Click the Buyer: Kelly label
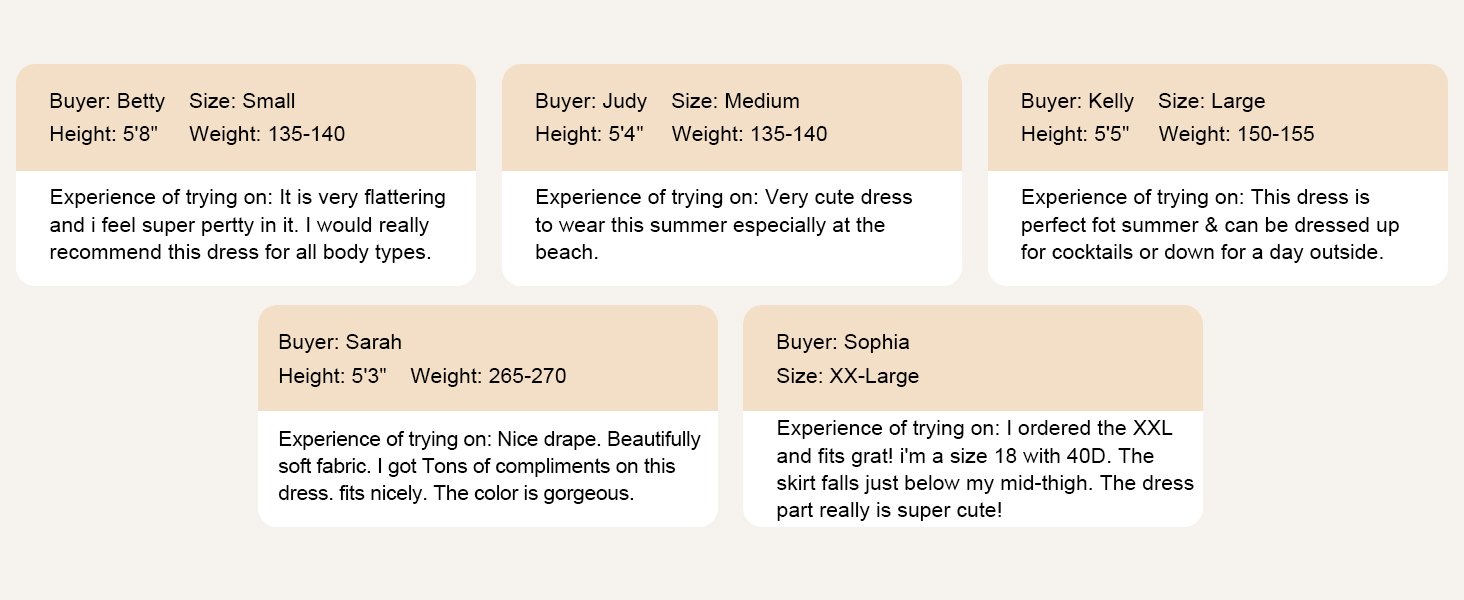The width and height of the screenshot is (1464, 600). point(1077,101)
